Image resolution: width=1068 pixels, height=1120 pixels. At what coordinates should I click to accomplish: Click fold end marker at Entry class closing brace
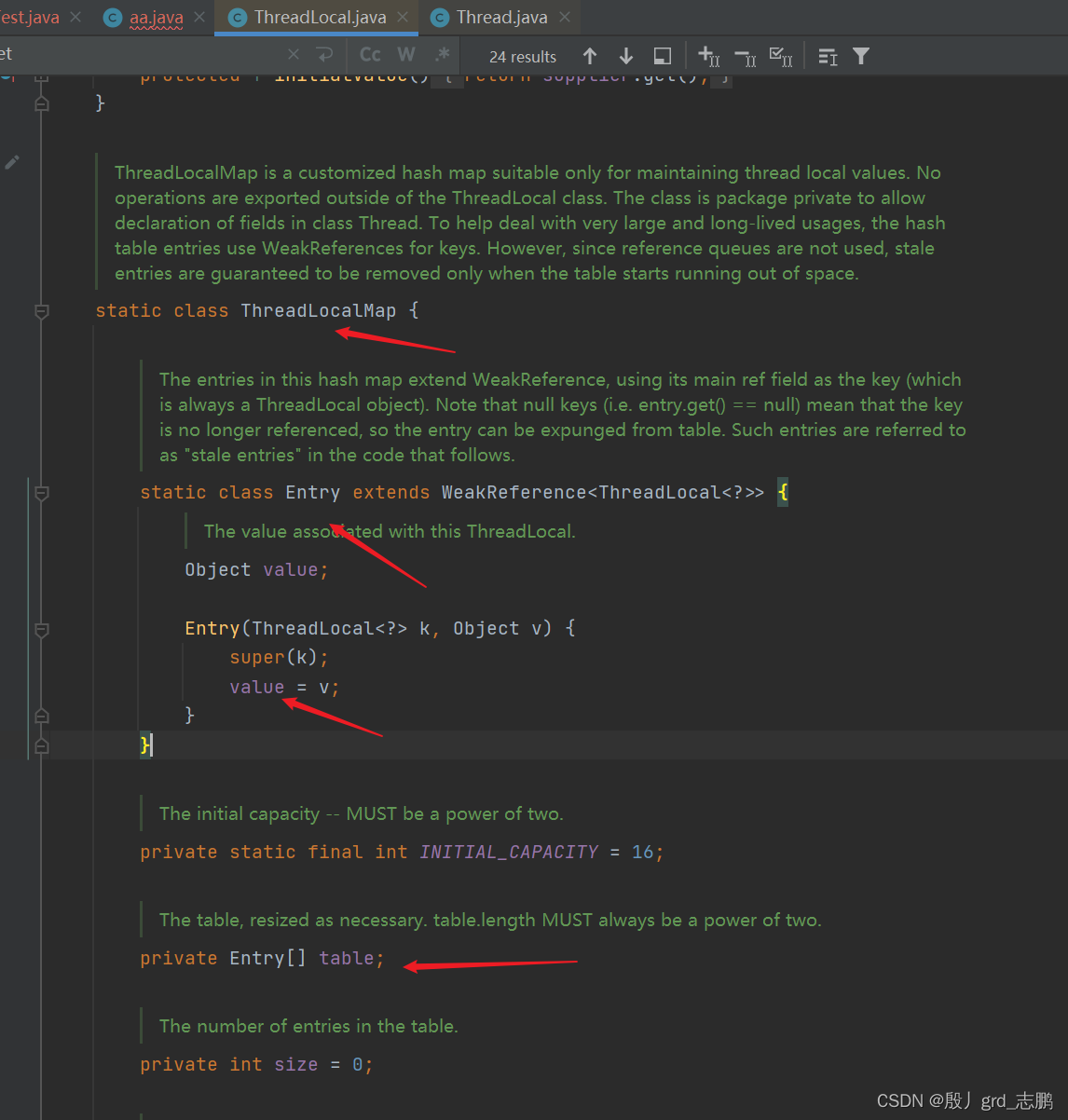coord(42,745)
